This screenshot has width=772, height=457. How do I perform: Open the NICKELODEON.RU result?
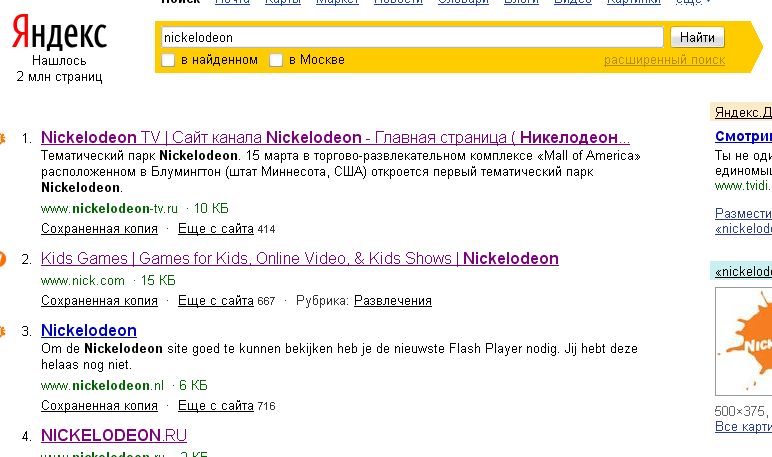pos(114,435)
